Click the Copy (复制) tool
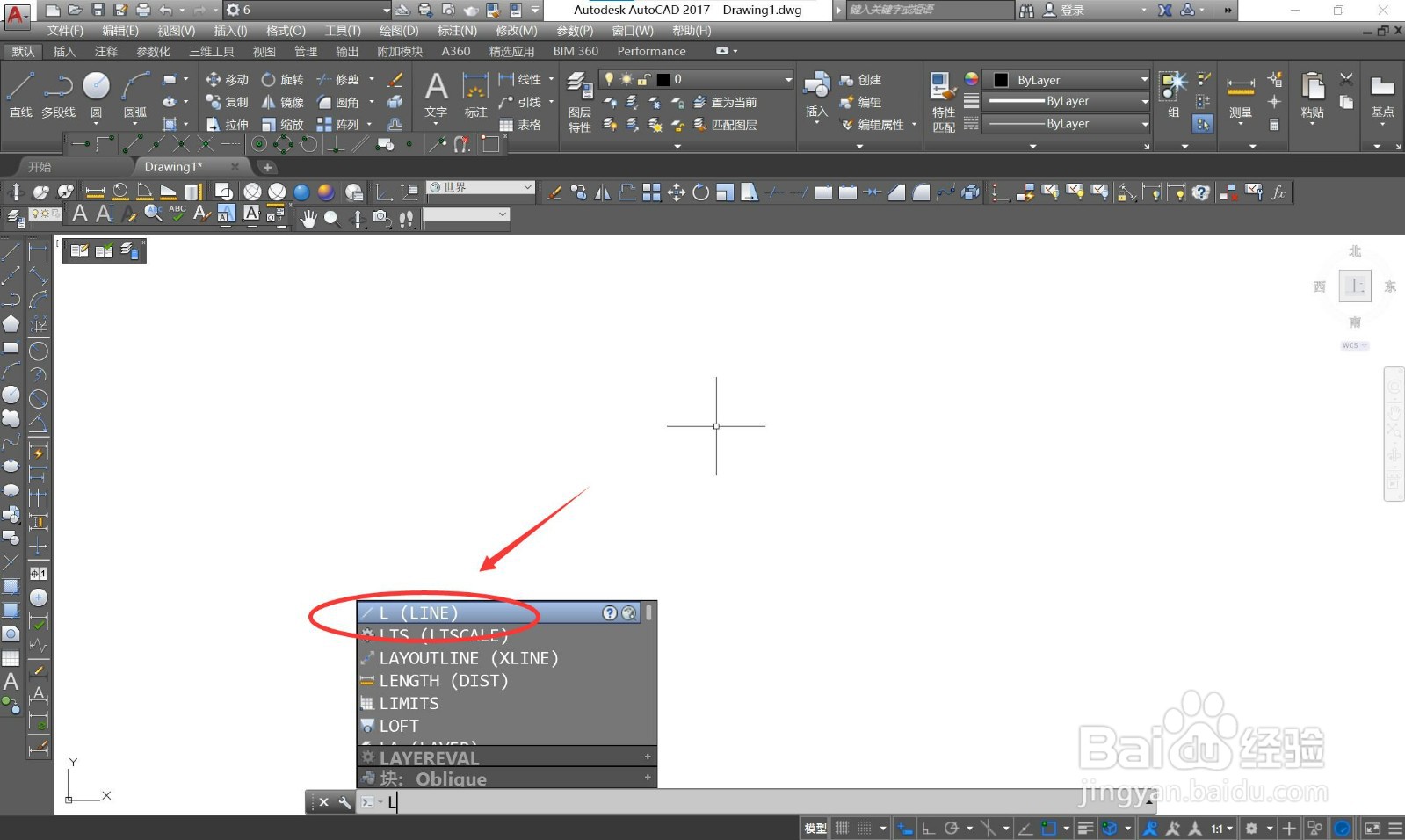This screenshot has height=840, width=1405. 227,102
